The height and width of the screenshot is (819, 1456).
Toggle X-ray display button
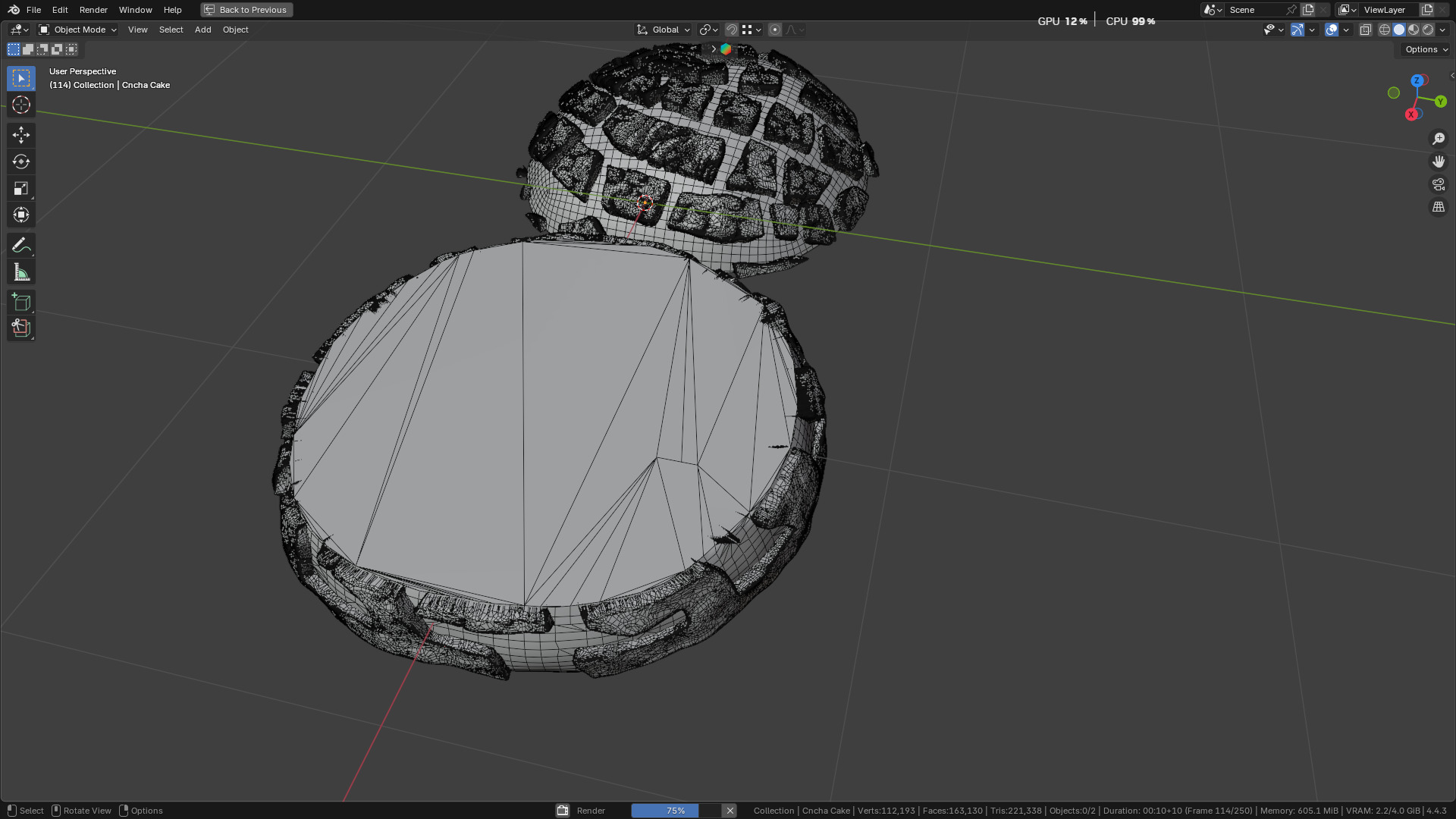[x=1365, y=30]
